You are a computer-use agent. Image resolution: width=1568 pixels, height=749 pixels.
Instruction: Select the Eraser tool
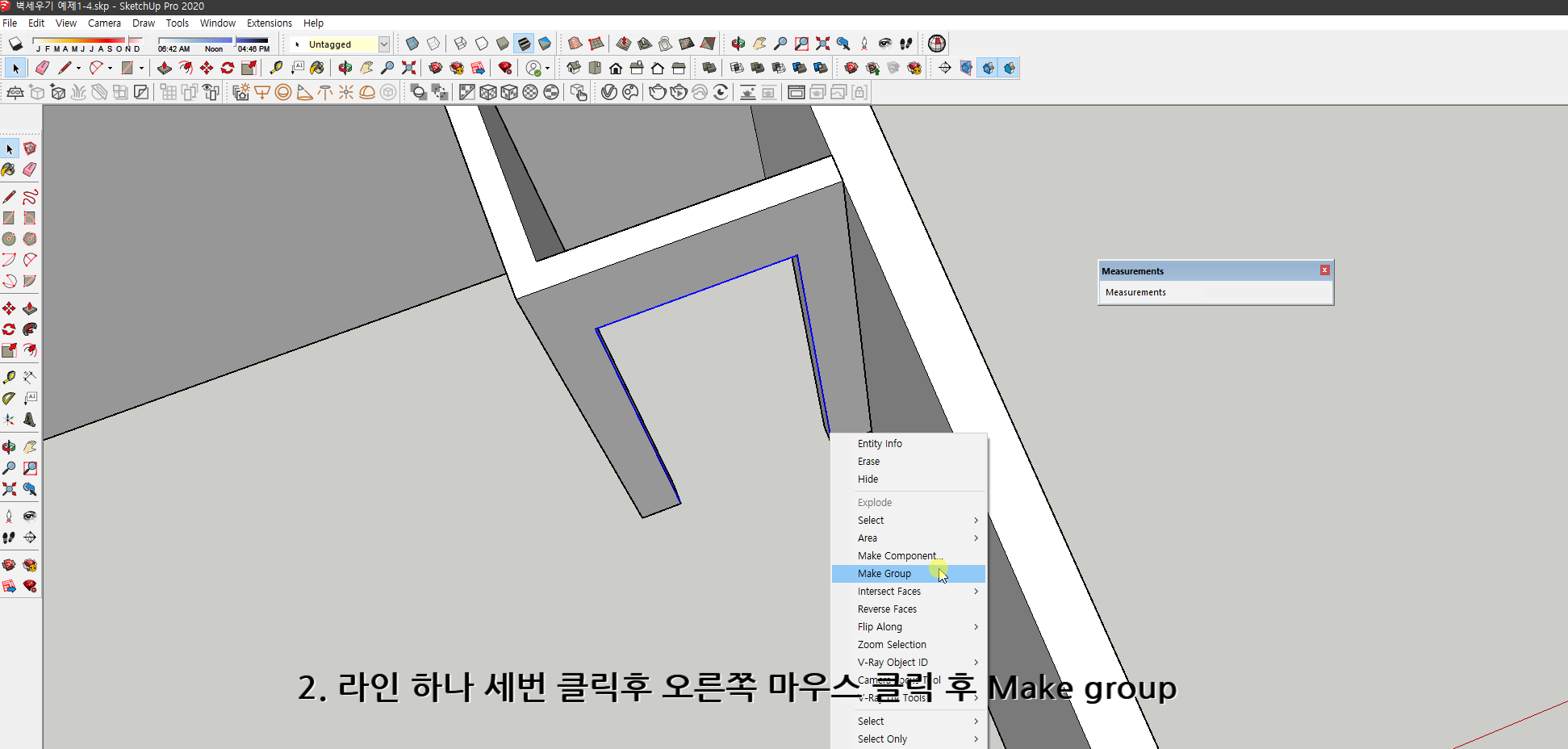pyautogui.click(x=30, y=170)
